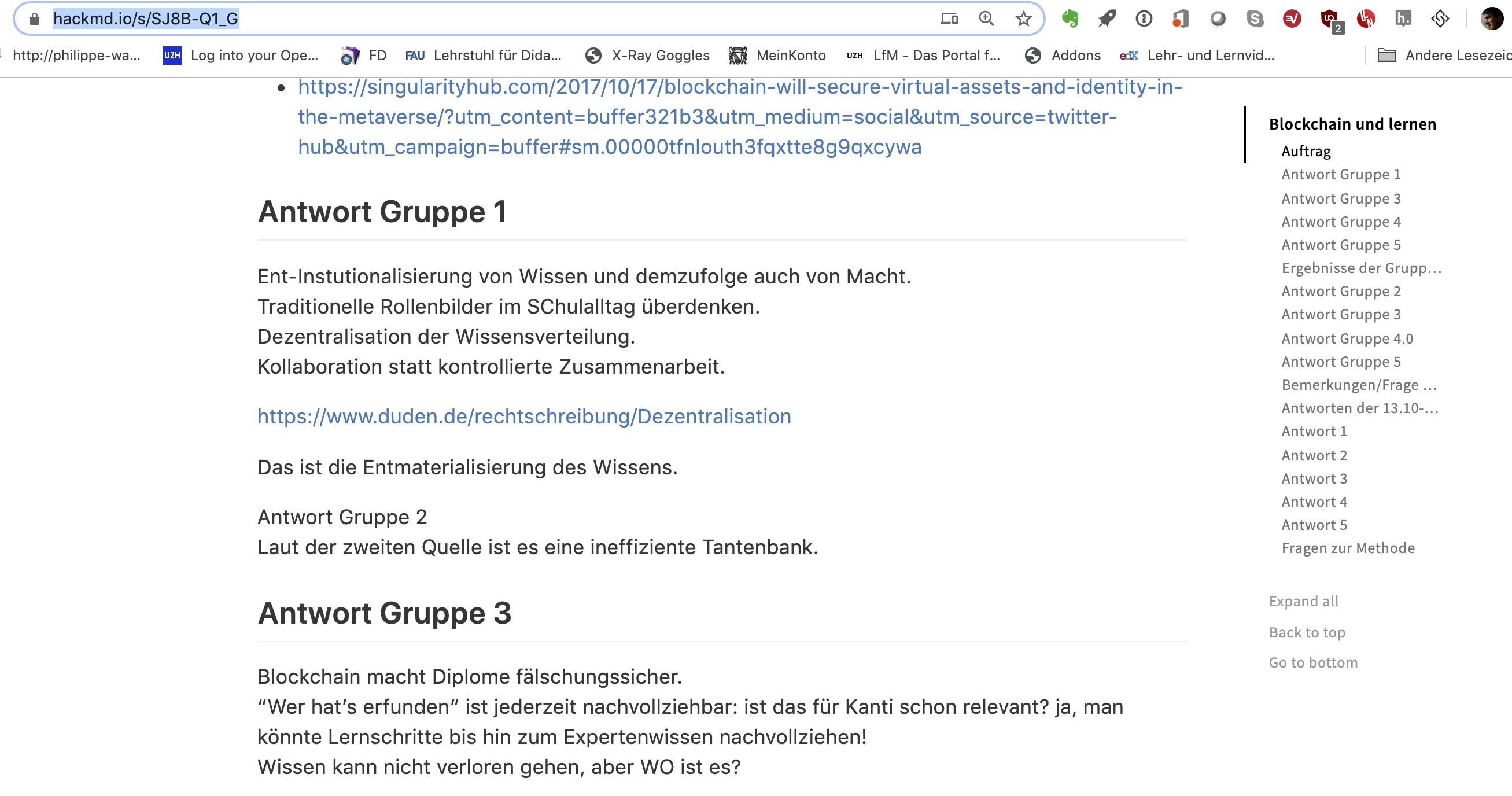Click 'Go to bottom' in the sidebar
This screenshot has width=1512, height=796.
click(1312, 662)
